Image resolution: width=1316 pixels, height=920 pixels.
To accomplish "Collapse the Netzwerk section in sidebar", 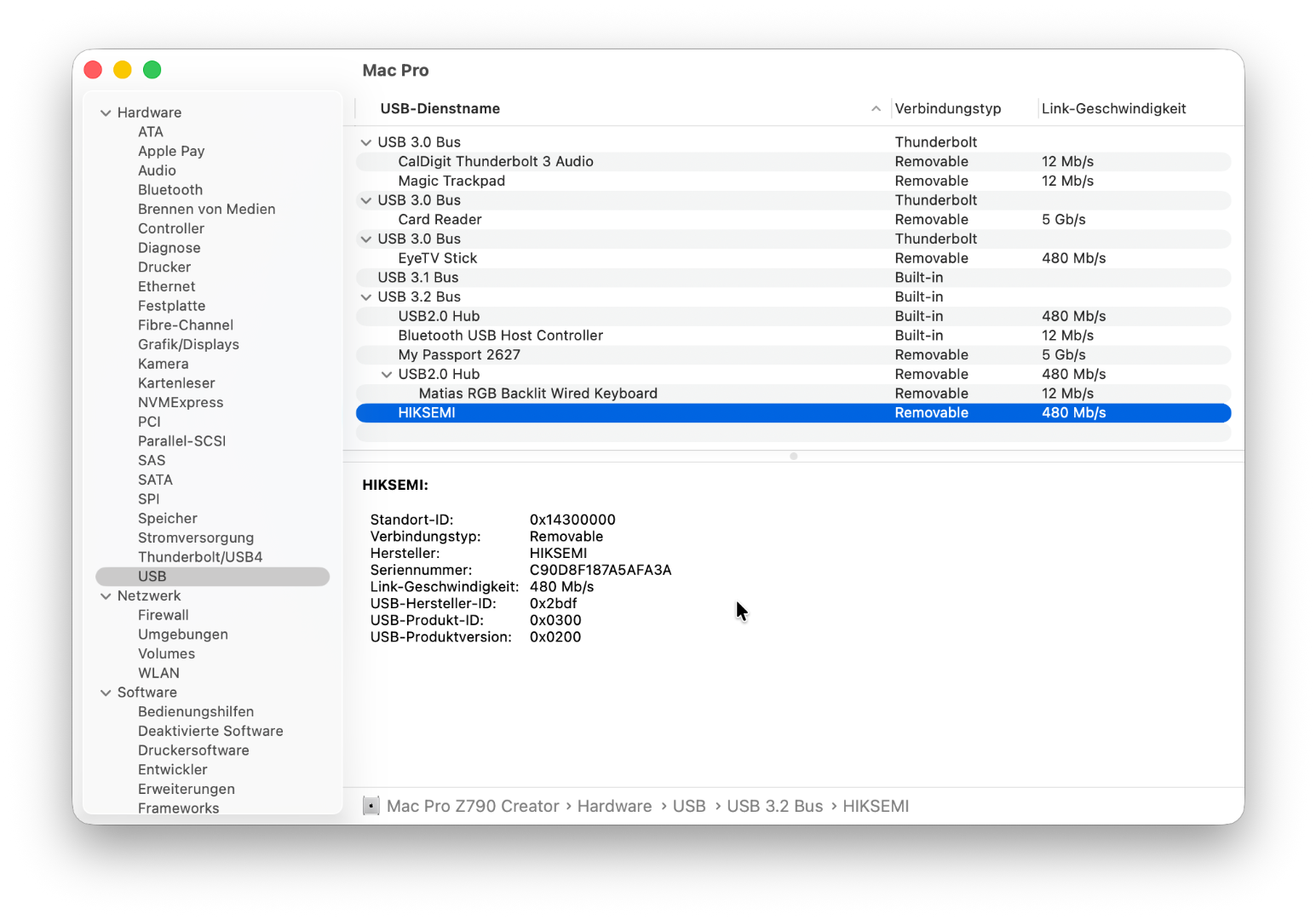I will [x=106, y=596].
